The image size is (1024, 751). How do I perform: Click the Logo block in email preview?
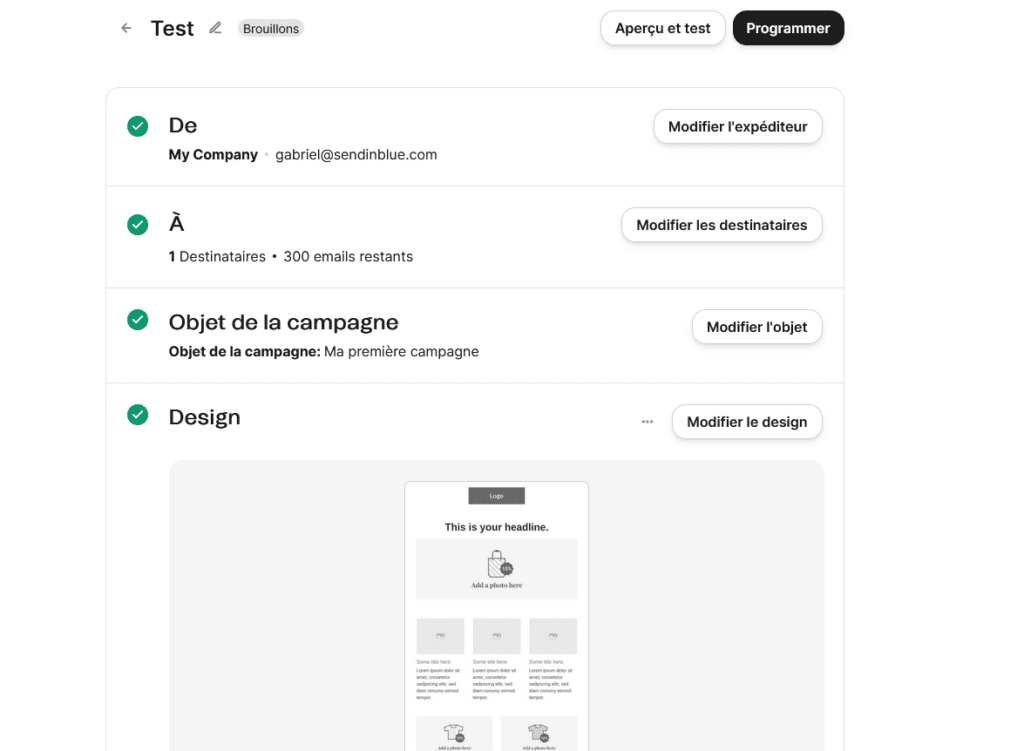coord(496,496)
